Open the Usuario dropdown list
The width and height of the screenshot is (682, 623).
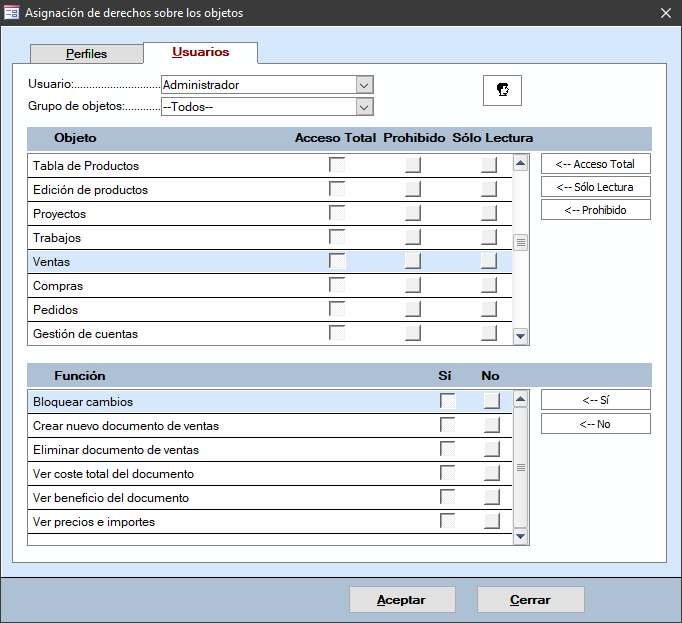tap(364, 85)
